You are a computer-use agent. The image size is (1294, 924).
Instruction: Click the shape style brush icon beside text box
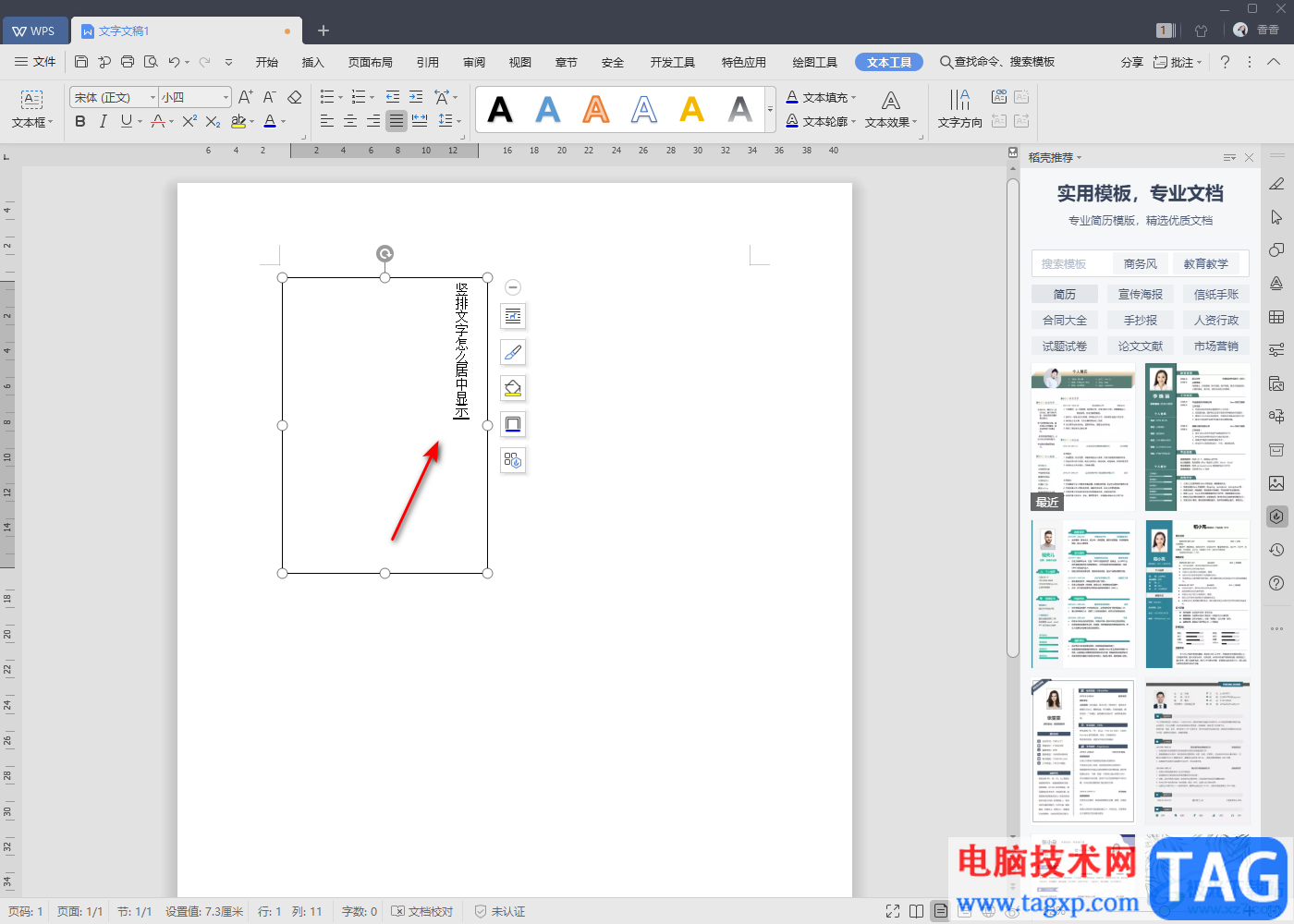point(513,352)
